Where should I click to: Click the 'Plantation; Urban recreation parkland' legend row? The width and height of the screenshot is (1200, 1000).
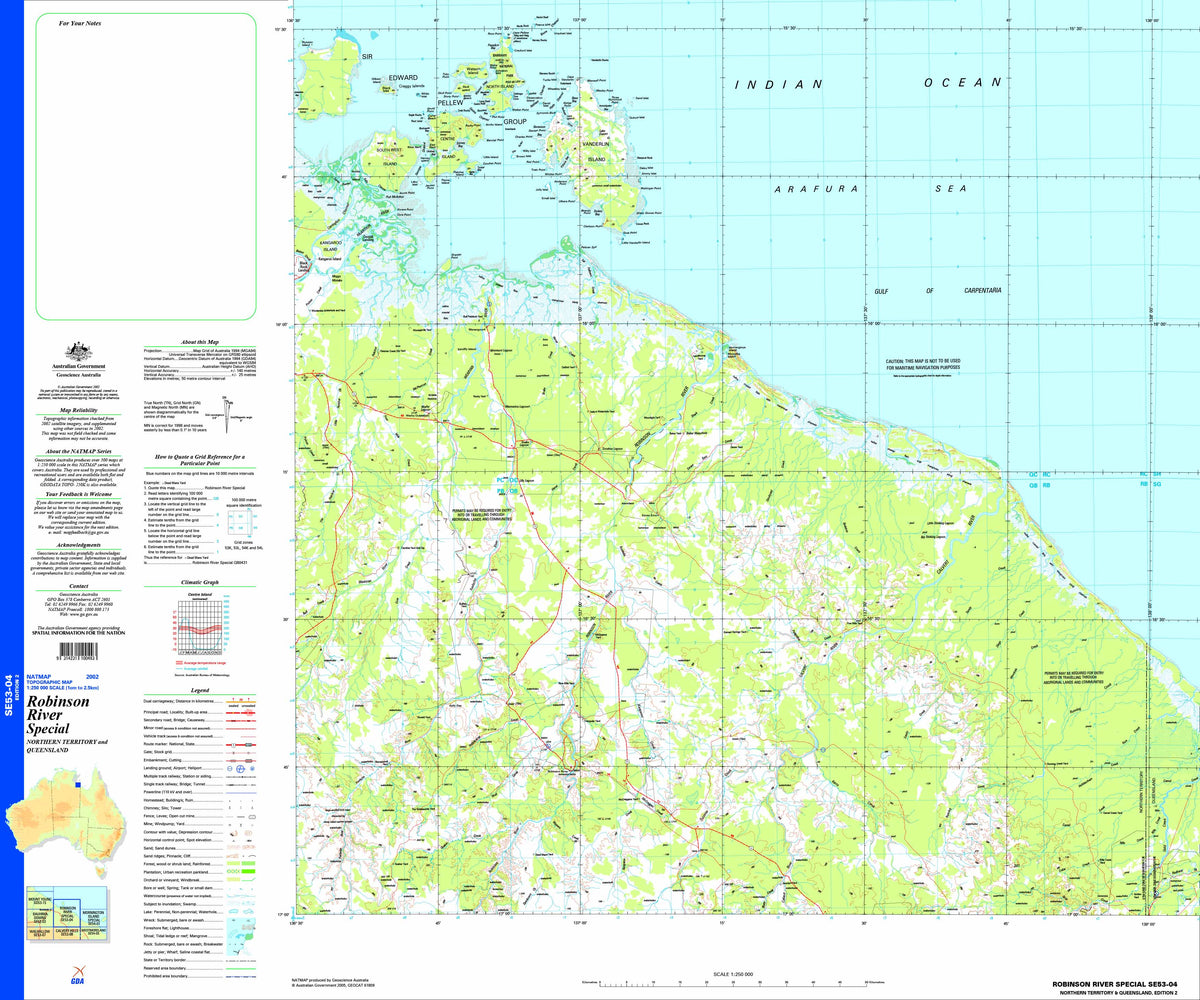(x=200, y=872)
